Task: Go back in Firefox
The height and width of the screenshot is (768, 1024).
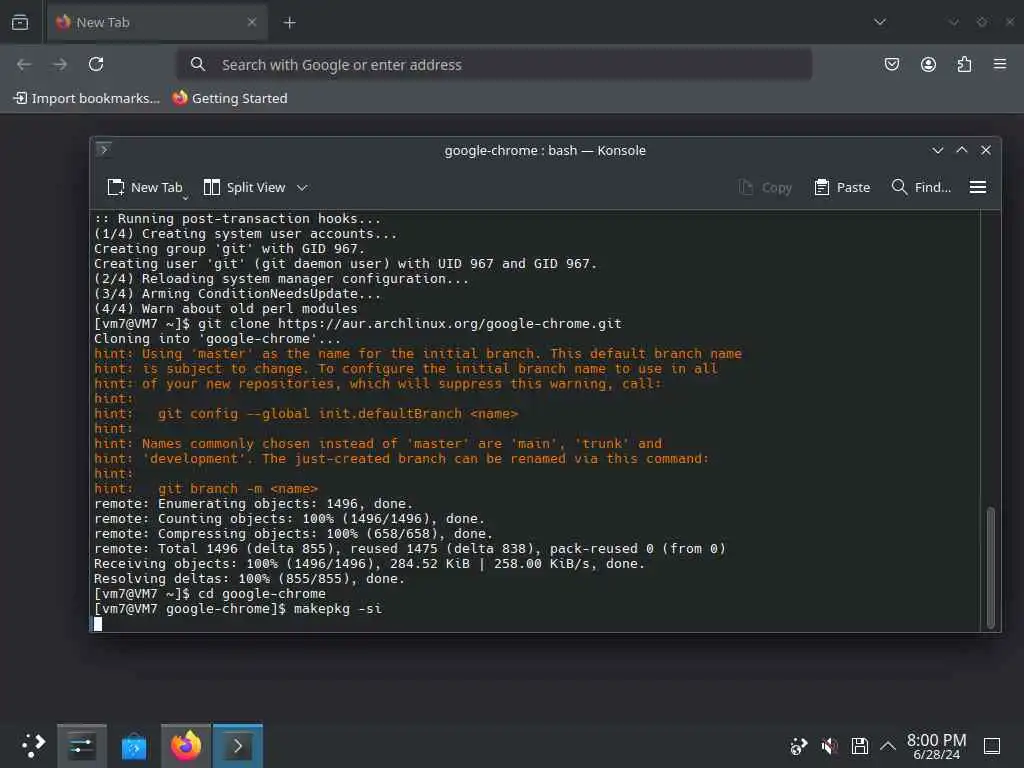Action: pyautogui.click(x=24, y=64)
